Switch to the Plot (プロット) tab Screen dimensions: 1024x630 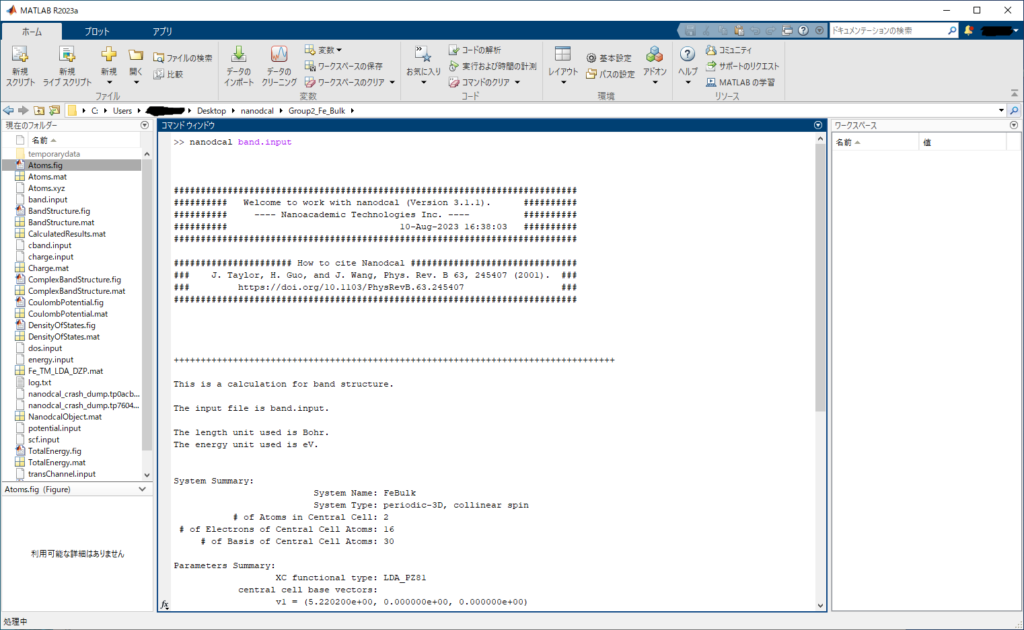tap(97, 31)
